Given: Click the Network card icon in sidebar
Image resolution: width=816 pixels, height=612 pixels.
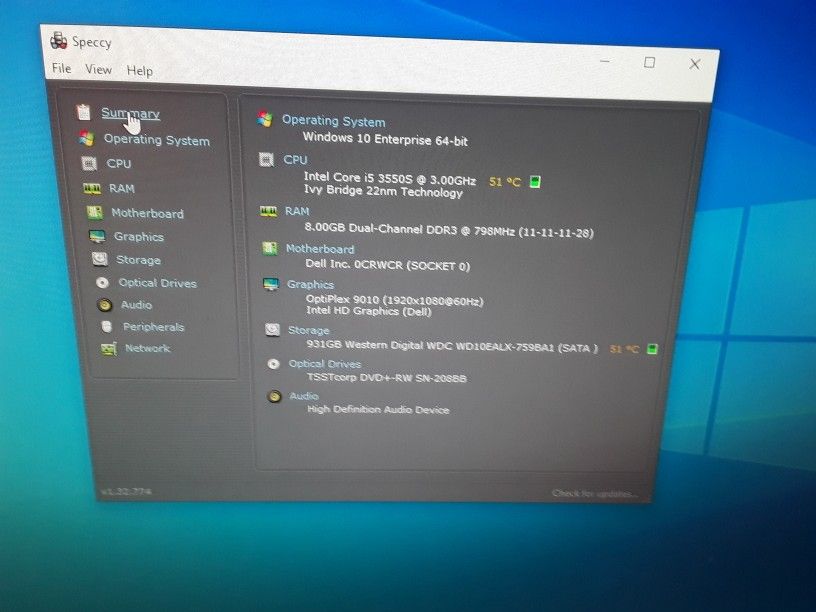Looking at the screenshot, I should click(109, 349).
